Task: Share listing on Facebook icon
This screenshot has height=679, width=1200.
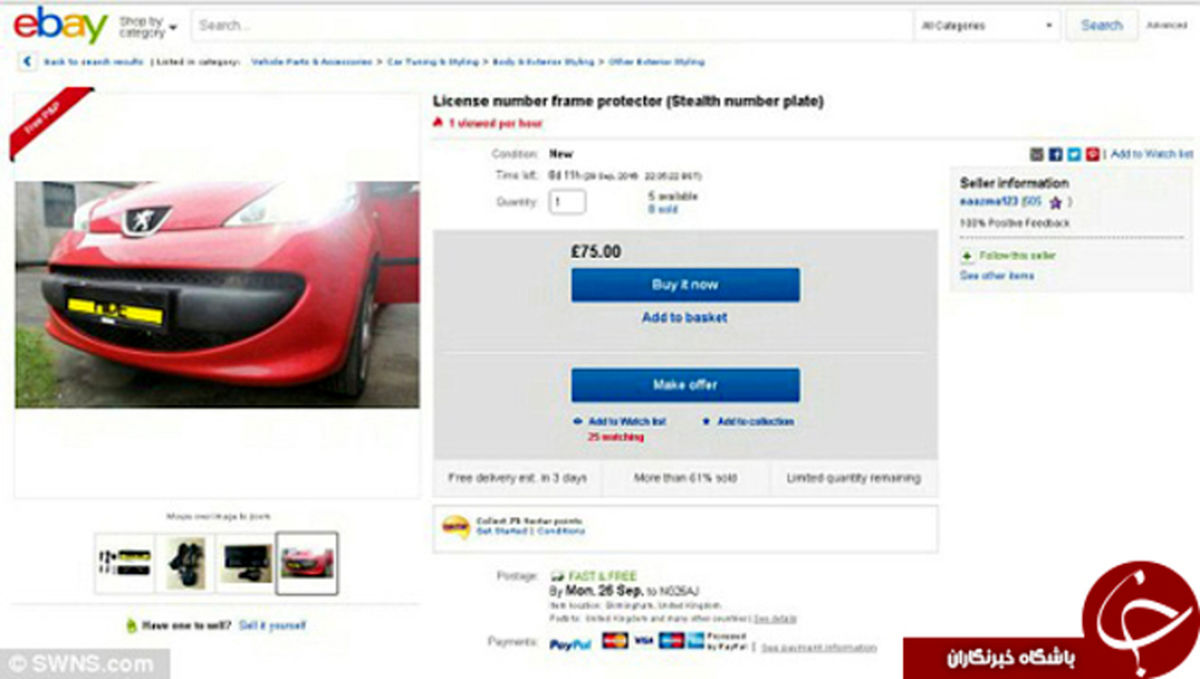Action: click(1055, 154)
